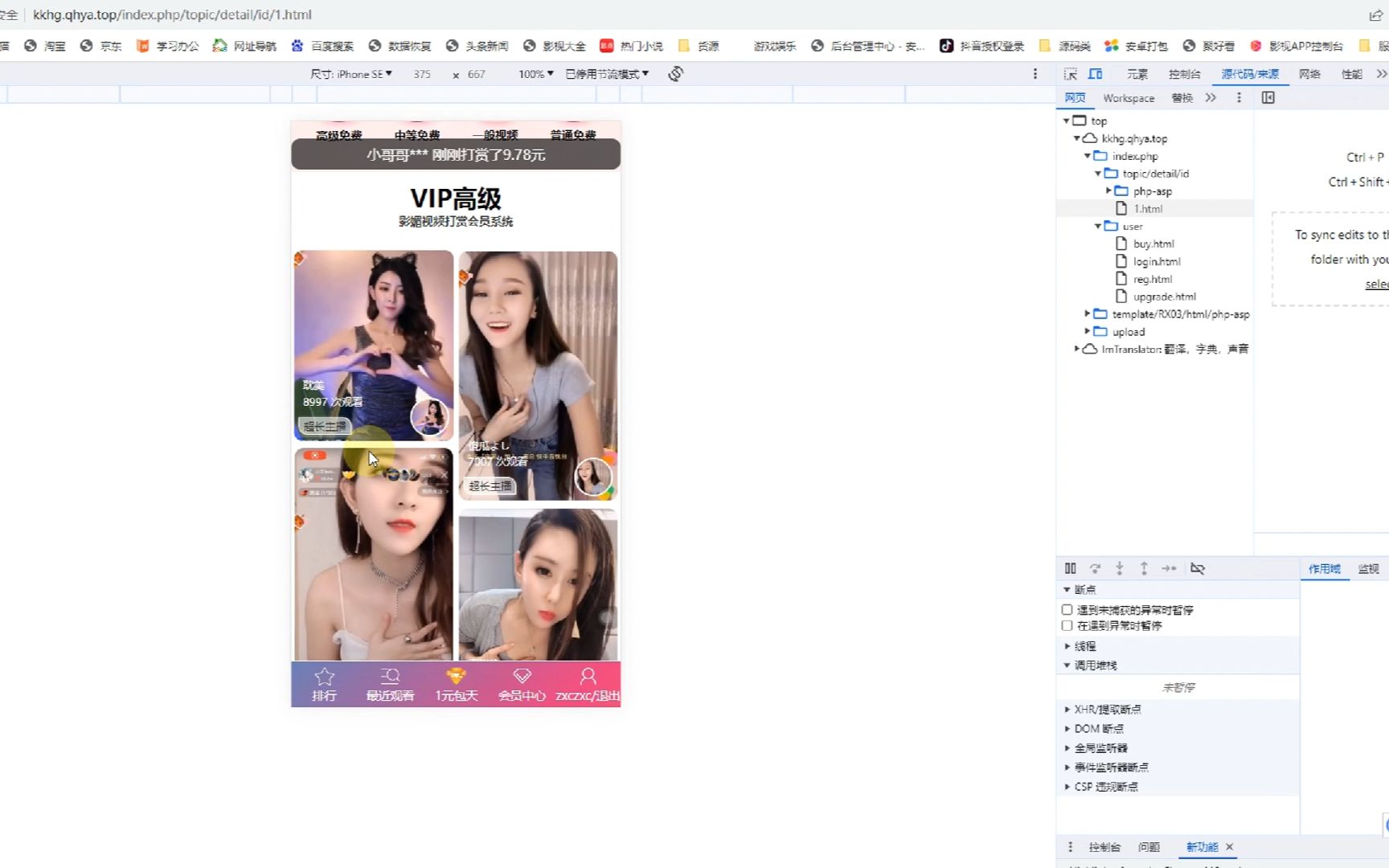This screenshot has width=1389, height=868.
Task: Select 1.html file in tree
Action: [1148, 209]
